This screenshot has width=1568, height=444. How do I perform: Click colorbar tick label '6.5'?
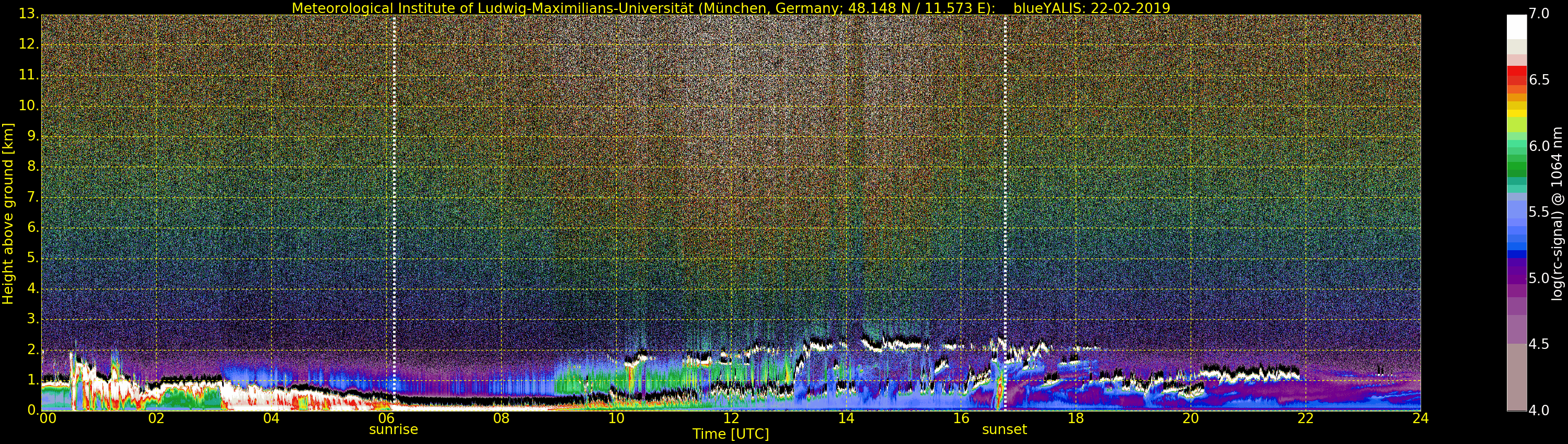point(1539,80)
